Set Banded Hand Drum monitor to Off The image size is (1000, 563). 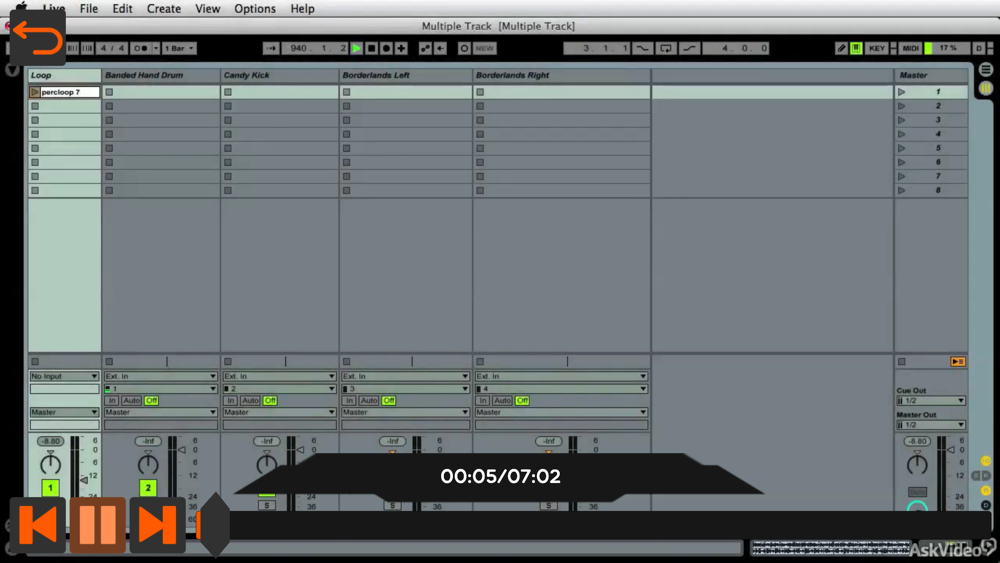pos(151,400)
